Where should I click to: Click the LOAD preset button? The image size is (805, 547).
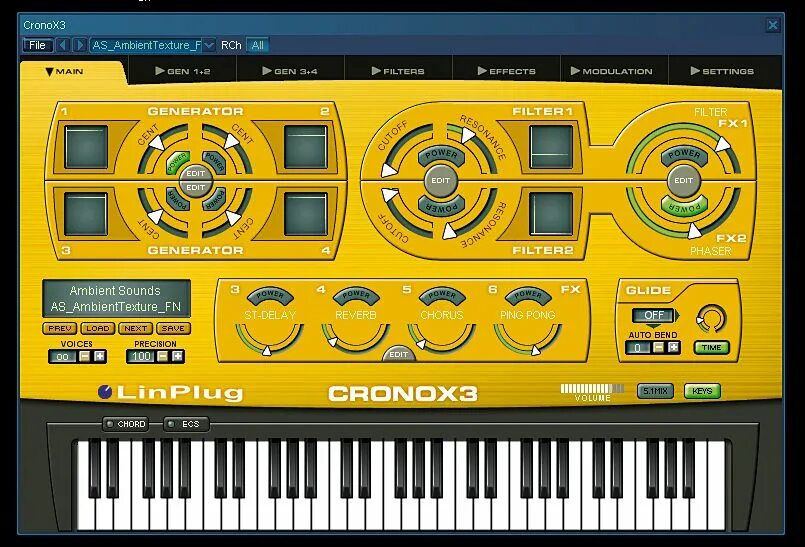point(98,328)
